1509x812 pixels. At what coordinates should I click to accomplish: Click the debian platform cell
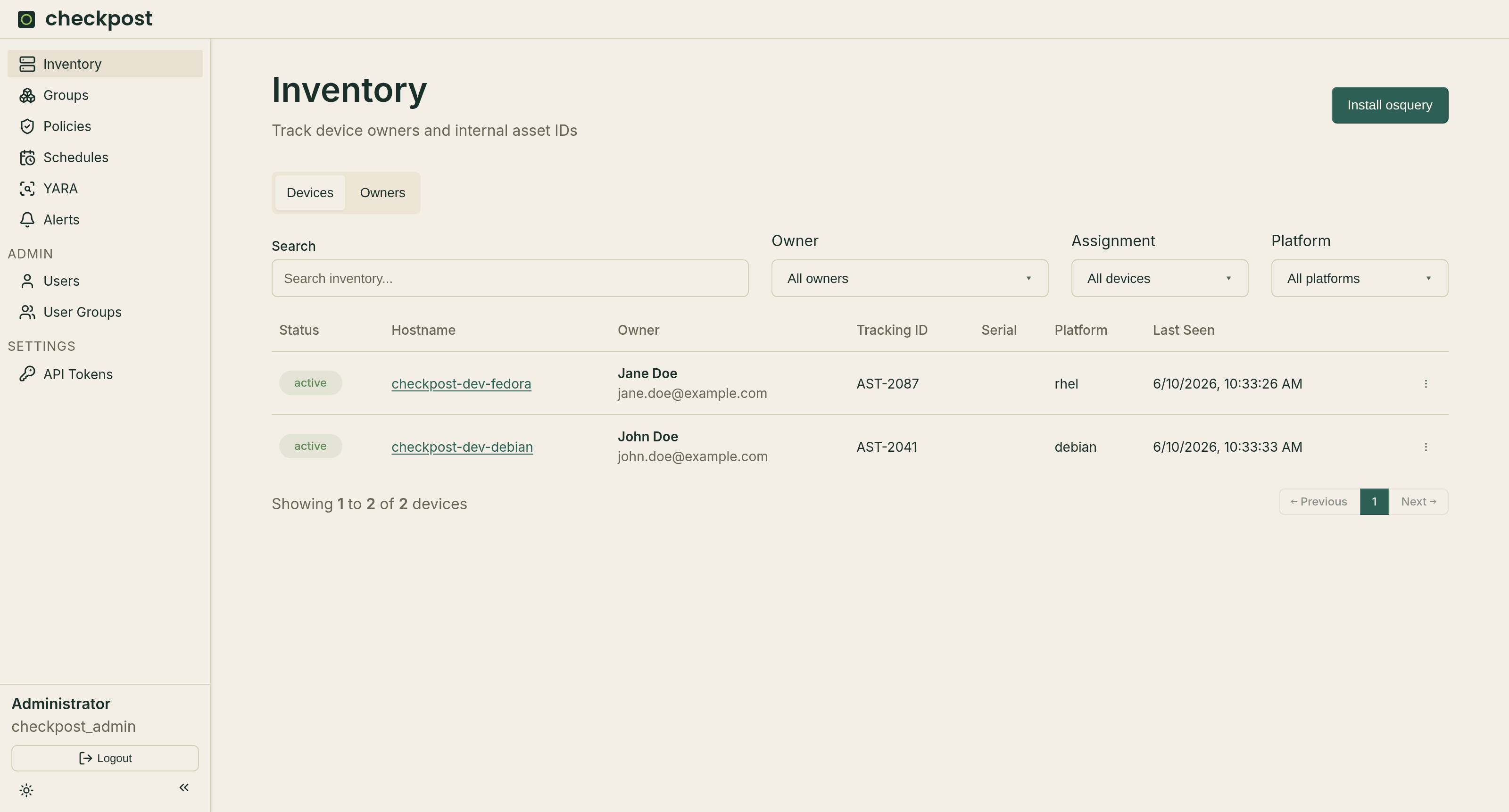tap(1075, 447)
